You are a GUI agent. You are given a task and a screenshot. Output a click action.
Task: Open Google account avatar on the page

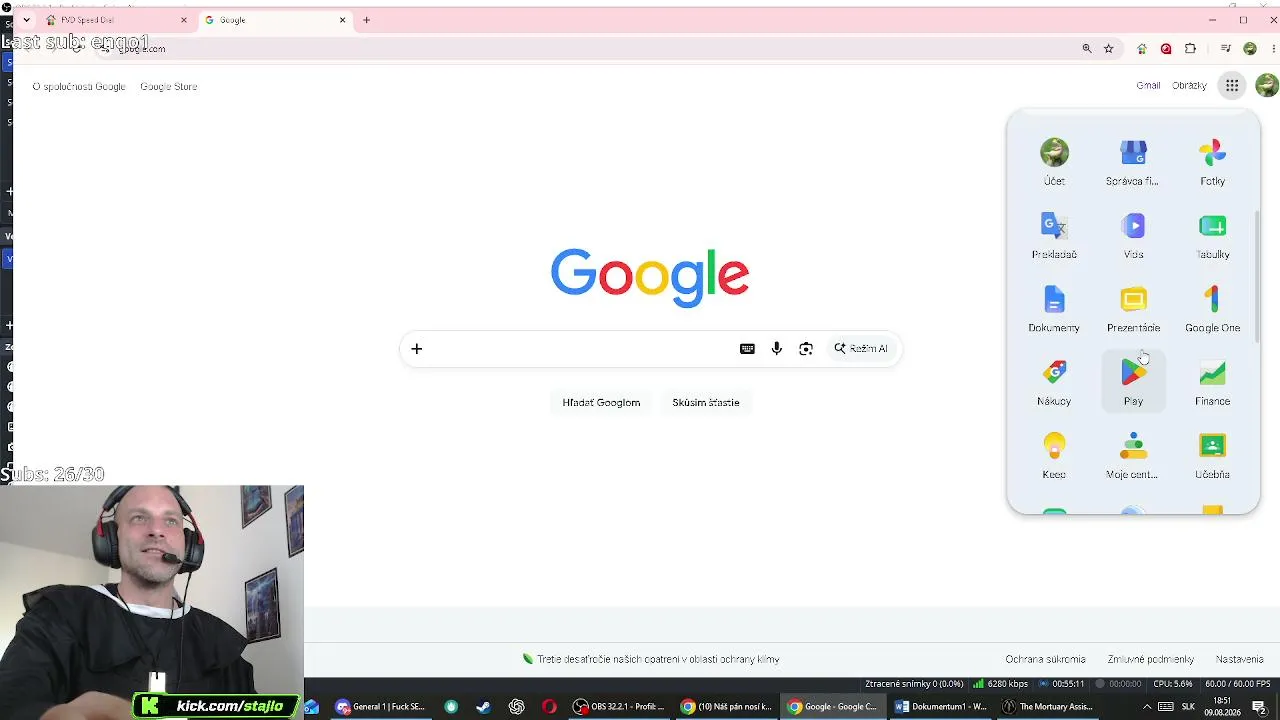[x=1266, y=86]
